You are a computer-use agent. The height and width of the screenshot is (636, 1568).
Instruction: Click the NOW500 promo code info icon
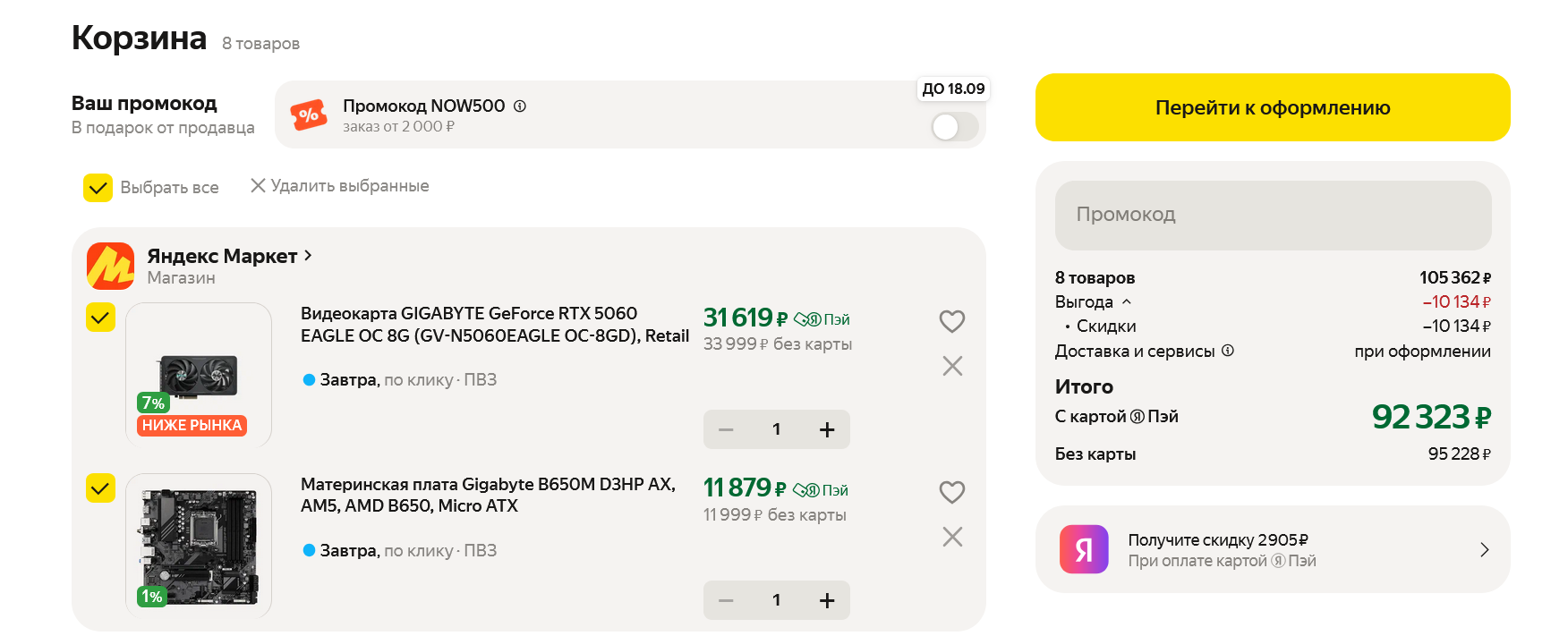pyautogui.click(x=520, y=106)
